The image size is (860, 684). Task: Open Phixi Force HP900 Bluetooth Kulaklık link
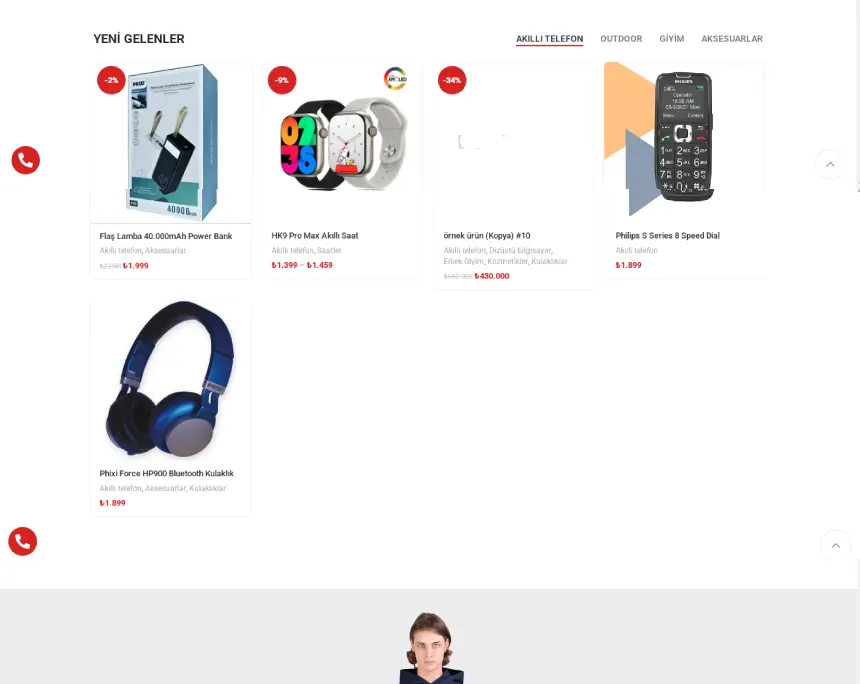(167, 473)
